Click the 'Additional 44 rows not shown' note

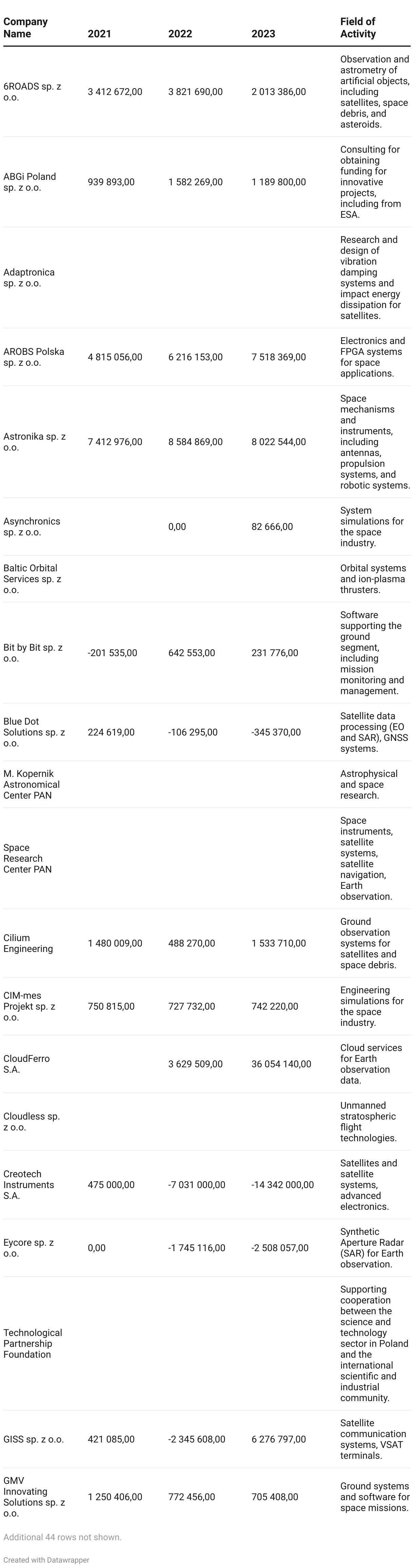(63, 1537)
